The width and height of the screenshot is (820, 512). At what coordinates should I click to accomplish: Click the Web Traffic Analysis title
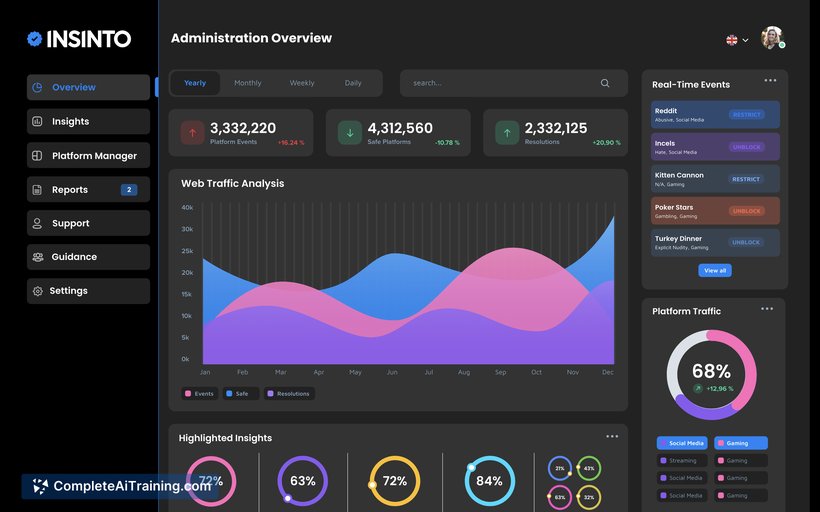click(233, 184)
